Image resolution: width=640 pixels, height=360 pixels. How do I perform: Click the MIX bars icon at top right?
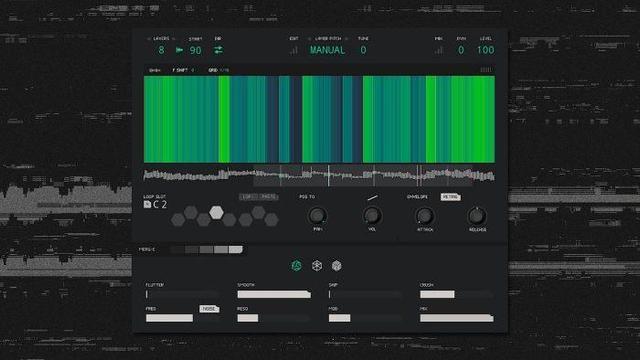(439, 51)
